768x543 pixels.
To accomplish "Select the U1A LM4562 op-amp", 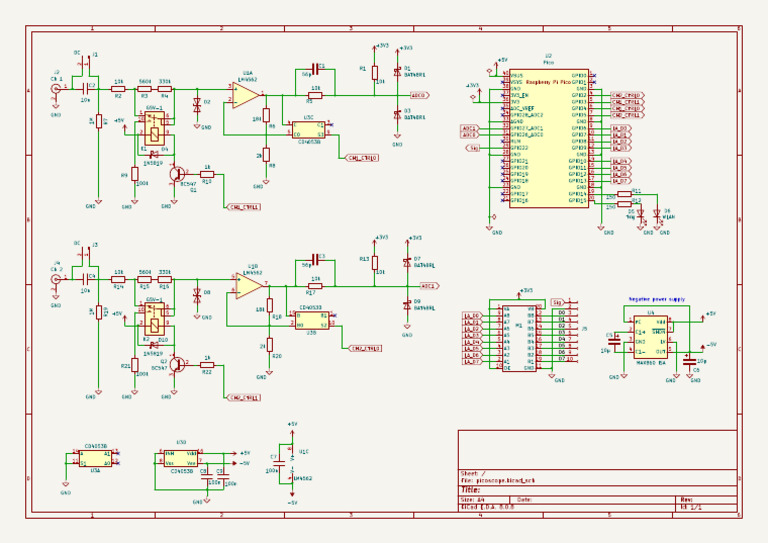I will (247, 95).
